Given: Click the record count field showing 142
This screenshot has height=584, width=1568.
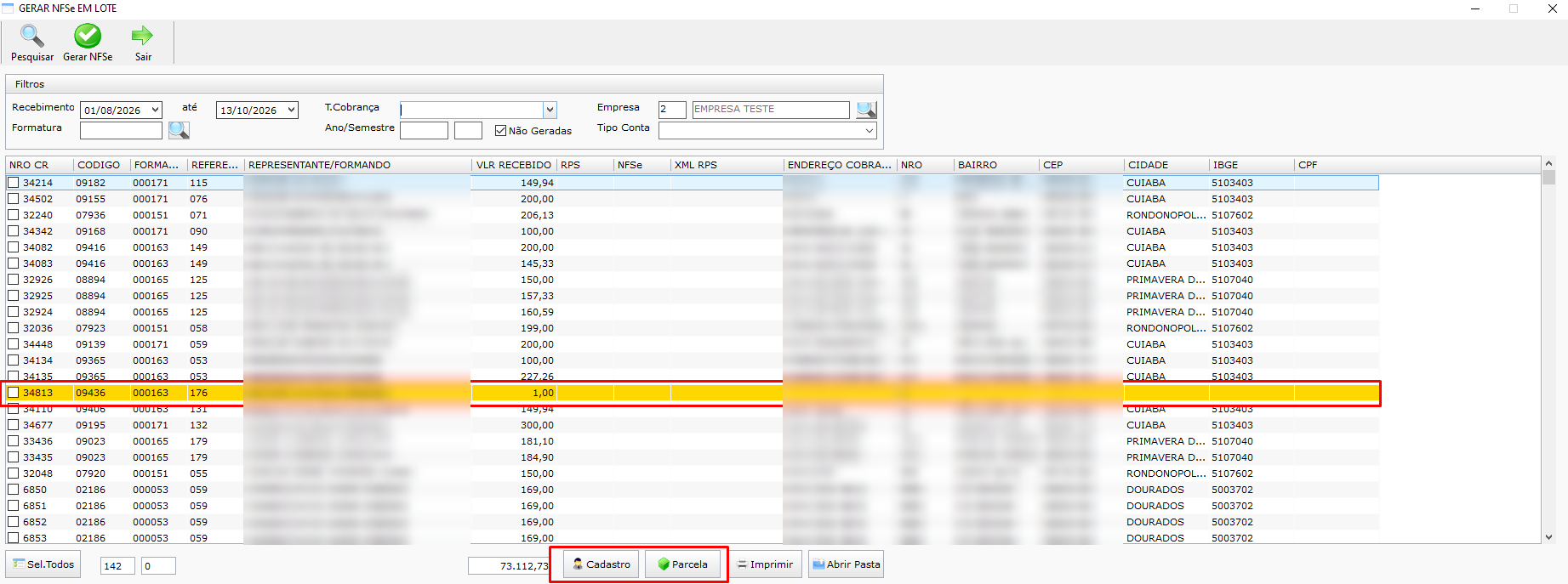Looking at the screenshot, I should click(x=117, y=566).
